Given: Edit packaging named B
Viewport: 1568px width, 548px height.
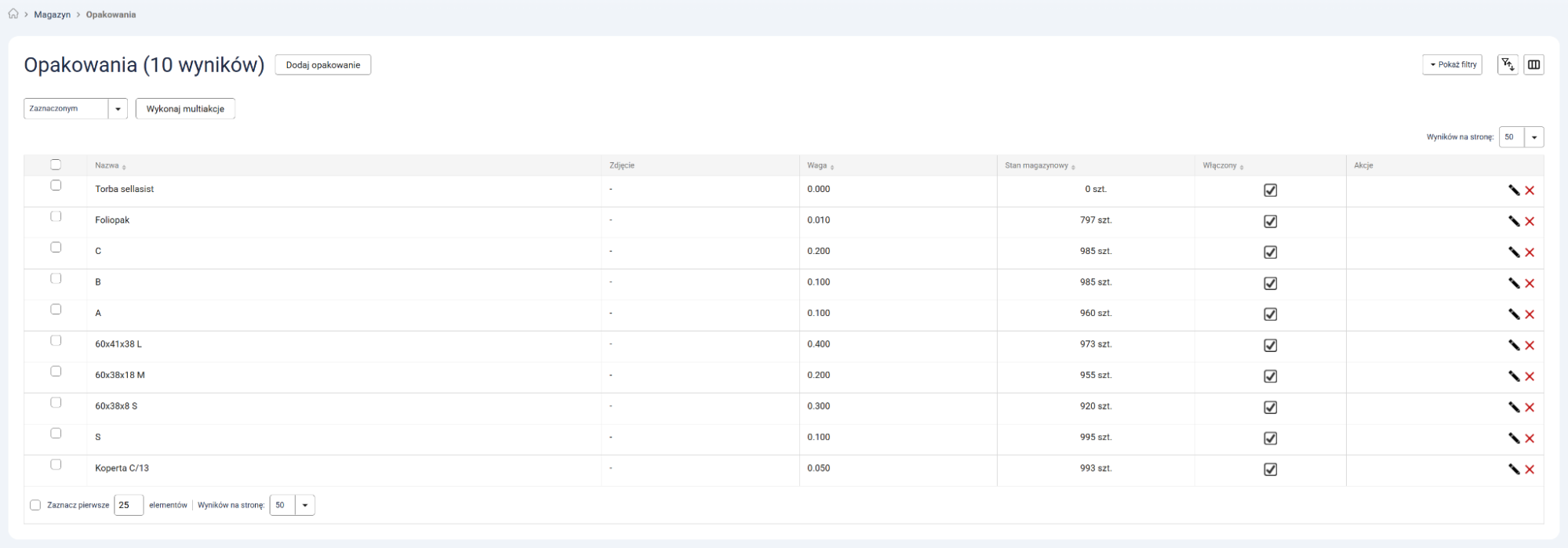Looking at the screenshot, I should click(x=1513, y=283).
